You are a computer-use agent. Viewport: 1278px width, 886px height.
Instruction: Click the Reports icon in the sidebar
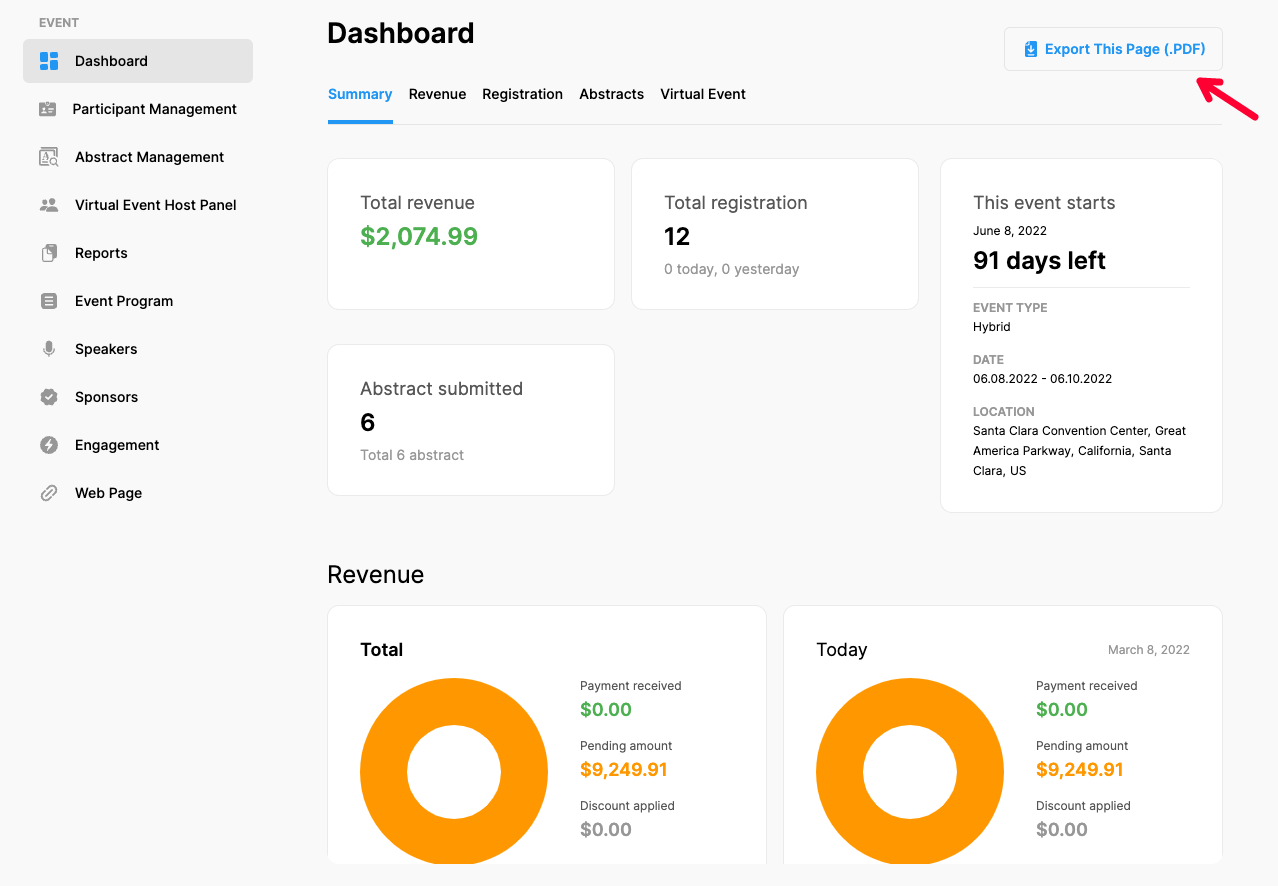pyautogui.click(x=48, y=252)
